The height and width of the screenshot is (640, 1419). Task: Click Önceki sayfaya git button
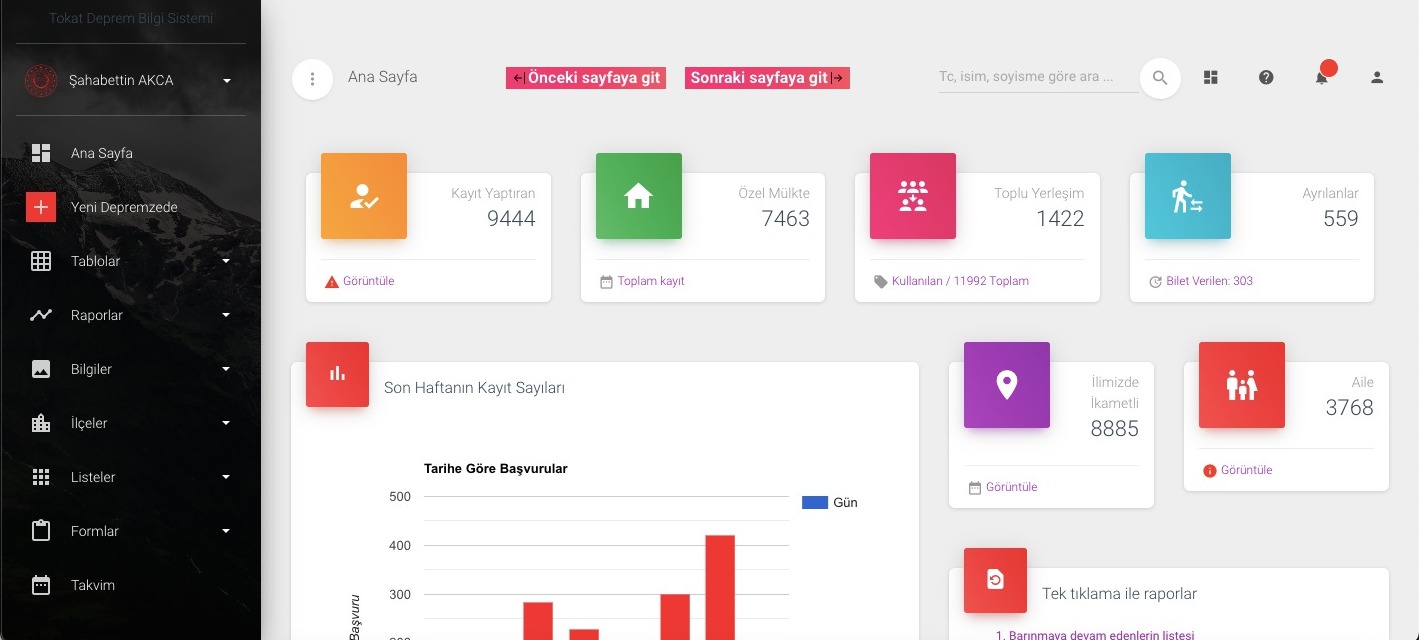pos(586,78)
